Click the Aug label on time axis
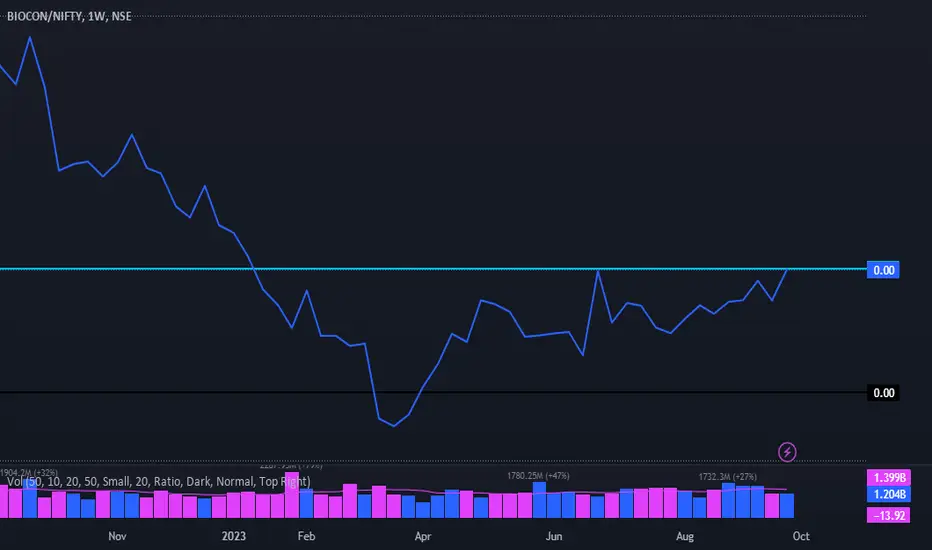This screenshot has height=550, width=932. (685, 536)
